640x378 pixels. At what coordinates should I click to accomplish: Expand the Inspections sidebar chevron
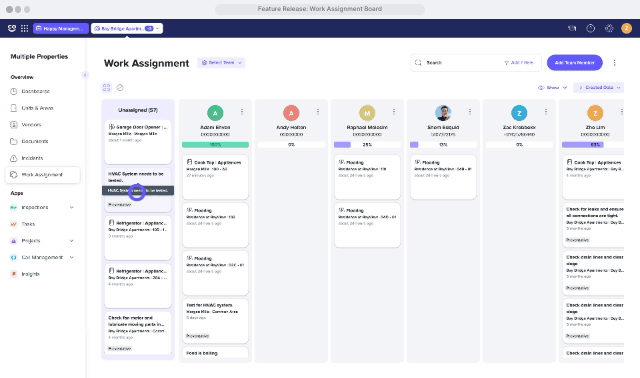point(72,207)
